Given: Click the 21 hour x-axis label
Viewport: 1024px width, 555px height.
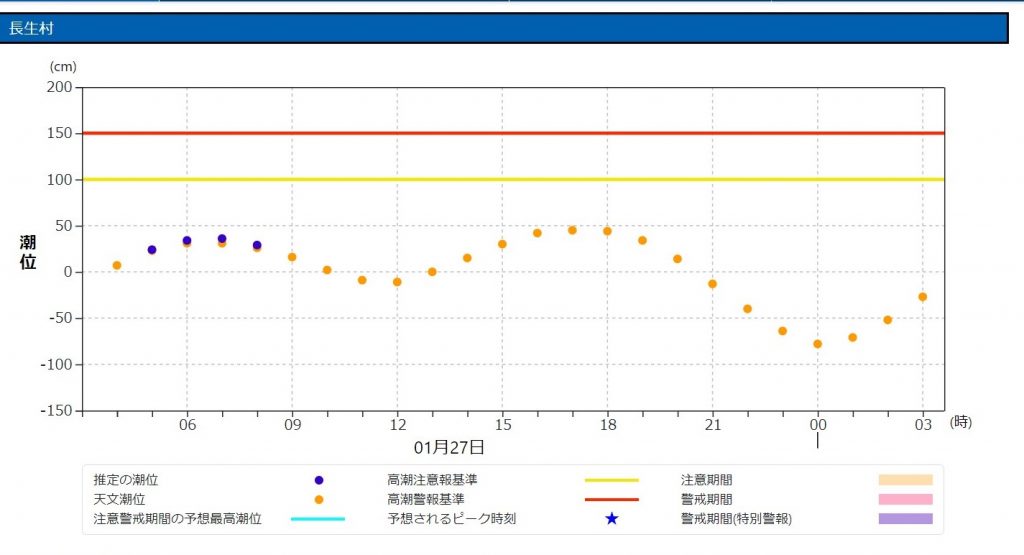Looking at the screenshot, I should click(713, 425).
